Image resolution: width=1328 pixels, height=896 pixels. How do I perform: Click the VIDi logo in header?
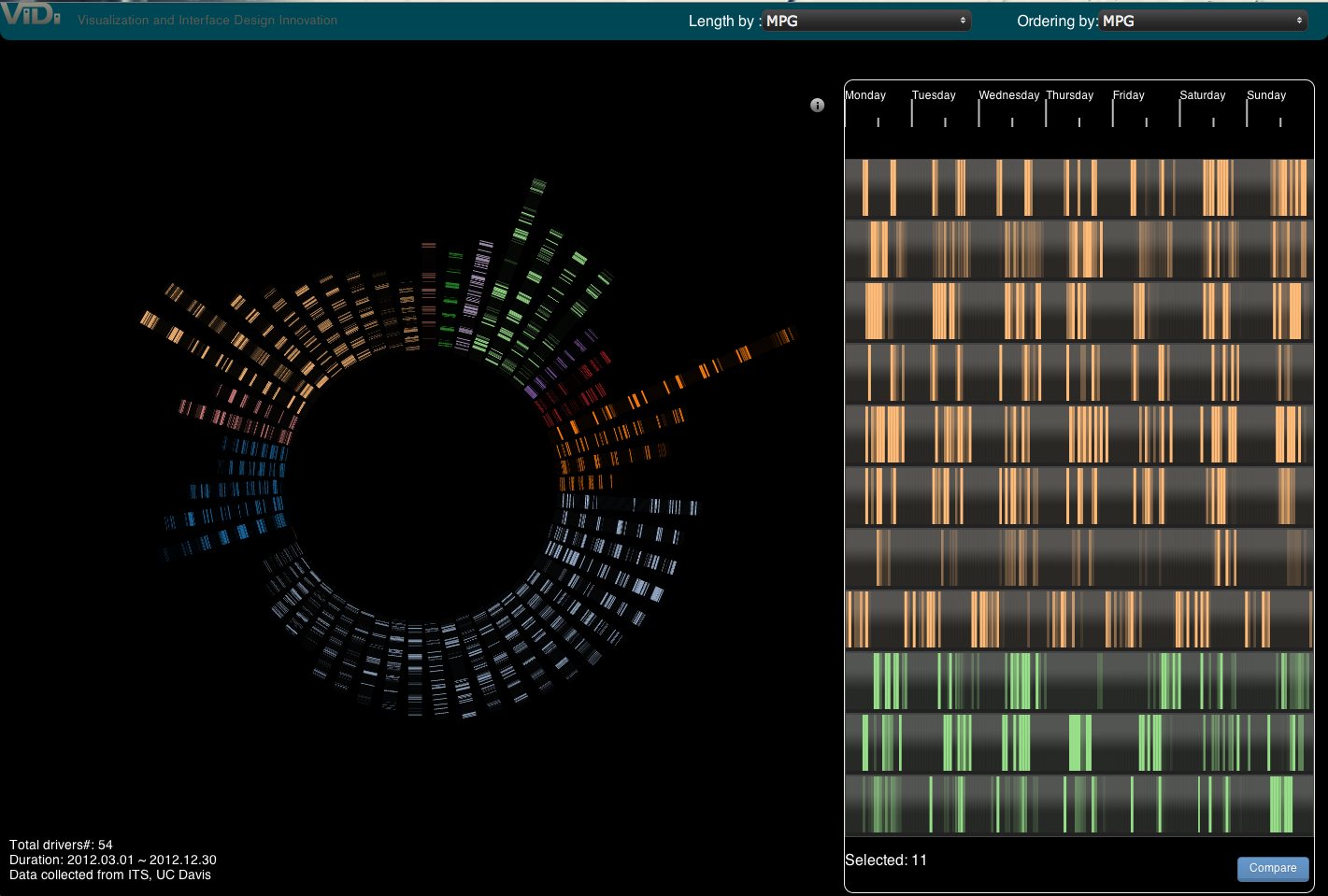click(x=31, y=15)
